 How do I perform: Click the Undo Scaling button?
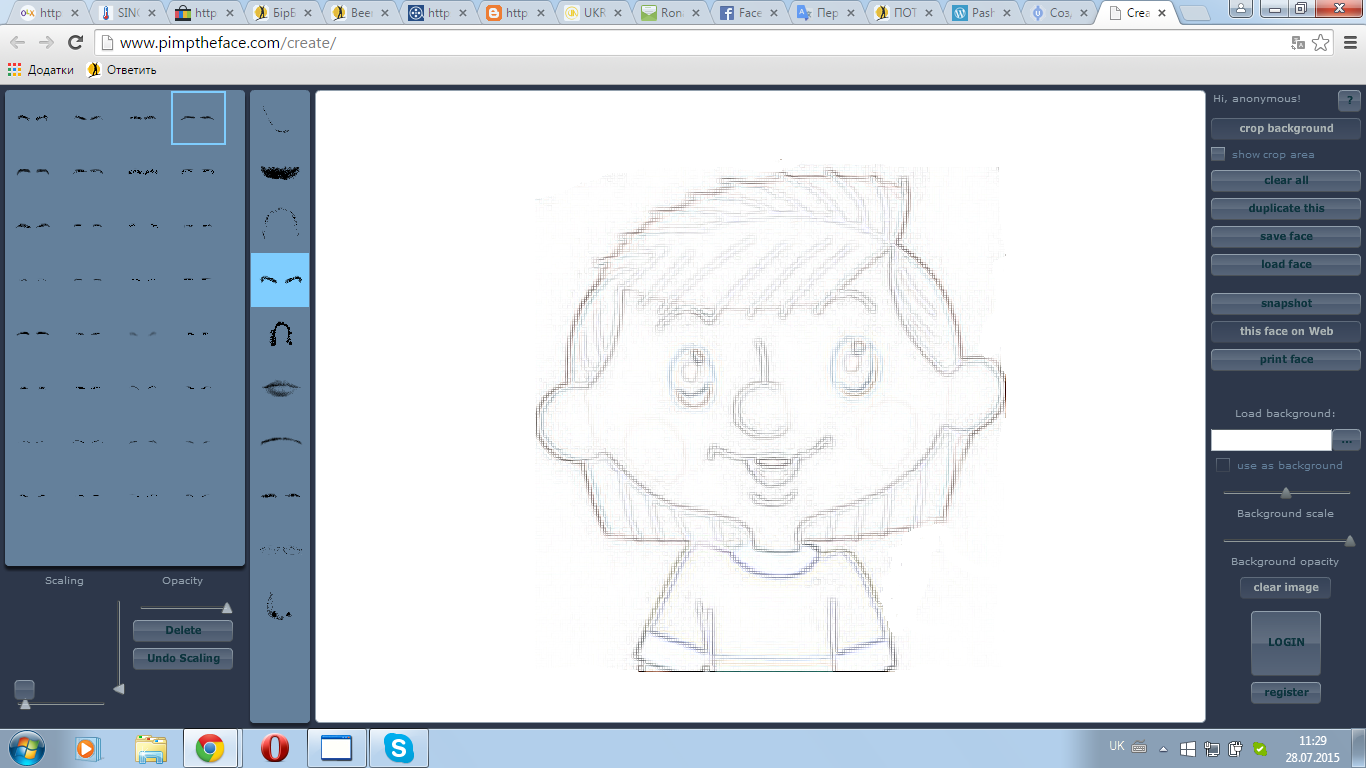pyautogui.click(x=183, y=658)
